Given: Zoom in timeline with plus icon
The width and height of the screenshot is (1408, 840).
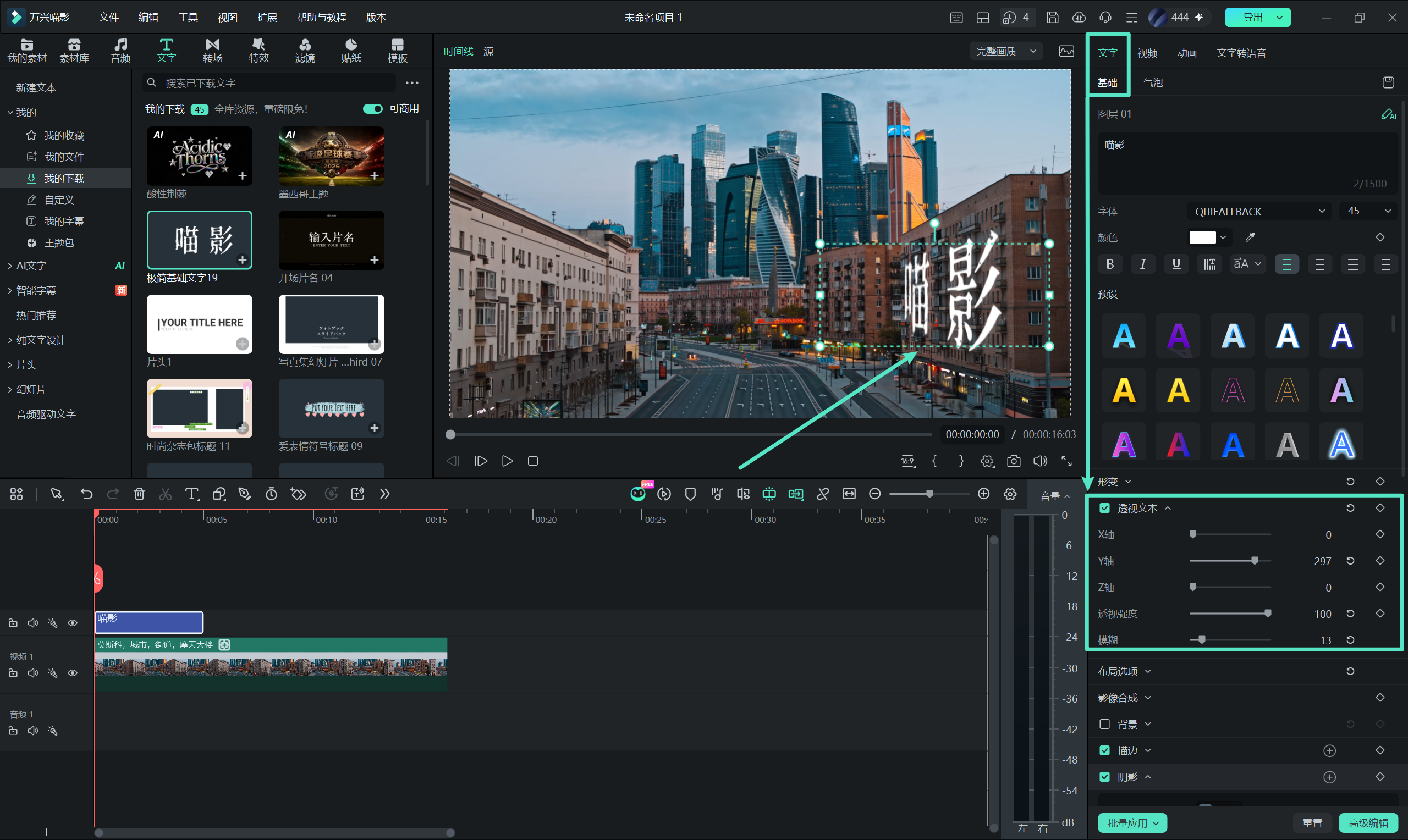Looking at the screenshot, I should tap(984, 494).
